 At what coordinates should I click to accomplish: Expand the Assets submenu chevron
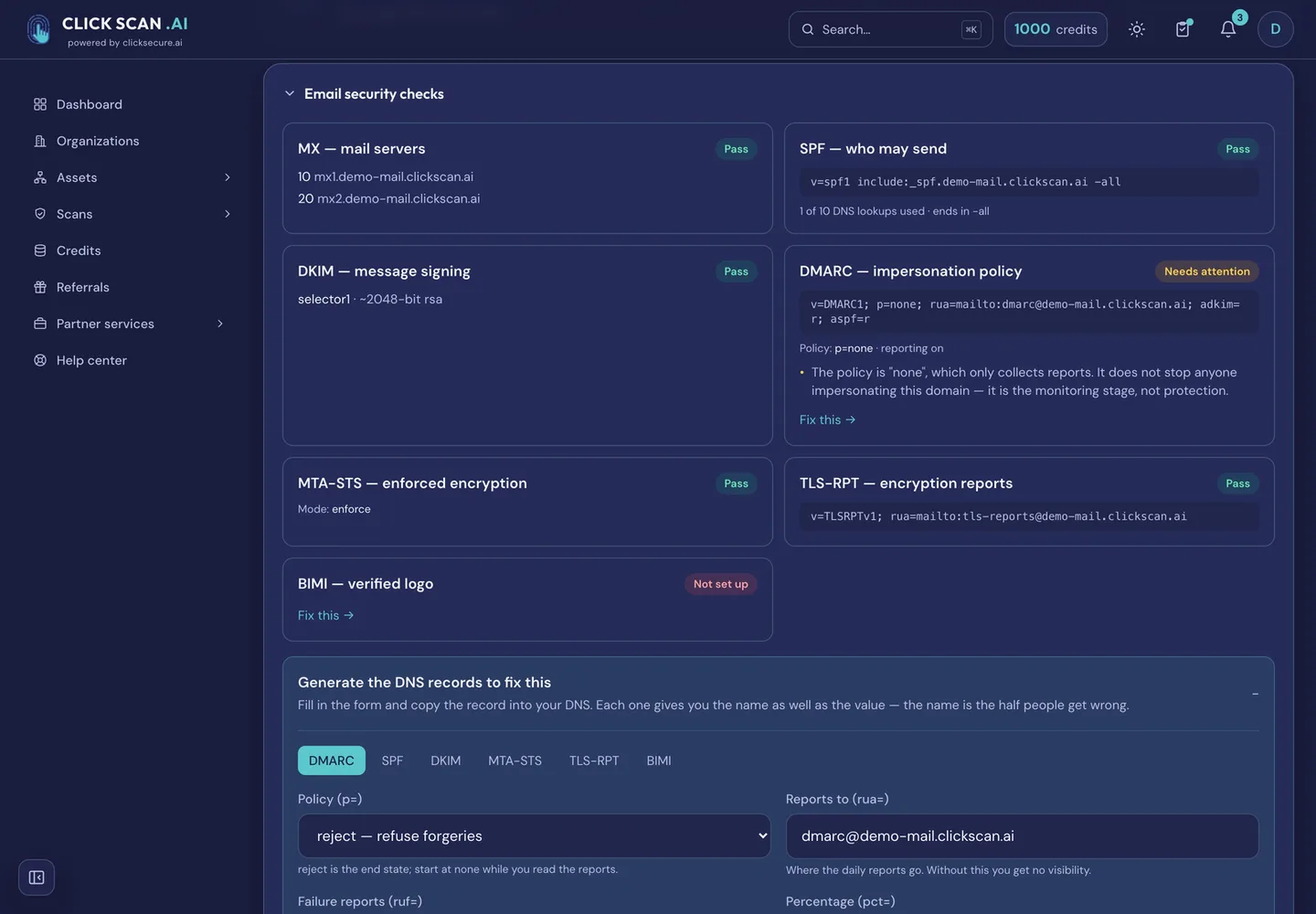click(x=228, y=177)
